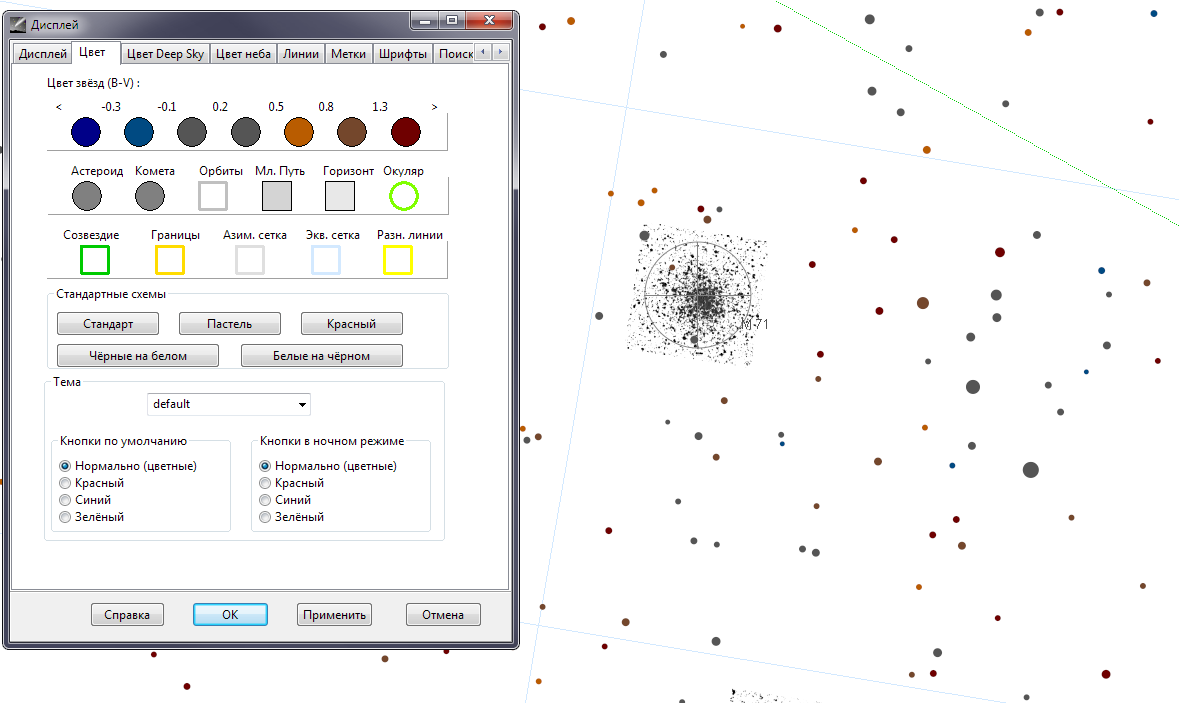Switch to the Цвет Deep Sky tab
1179x703 pixels.
(x=165, y=54)
